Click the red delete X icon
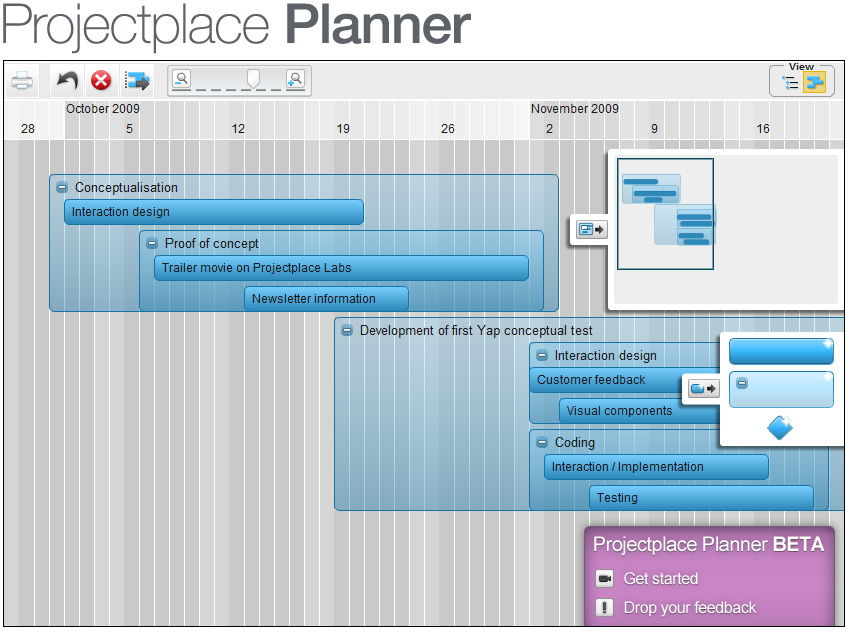Screen dimensions: 850x632 [x=101, y=81]
